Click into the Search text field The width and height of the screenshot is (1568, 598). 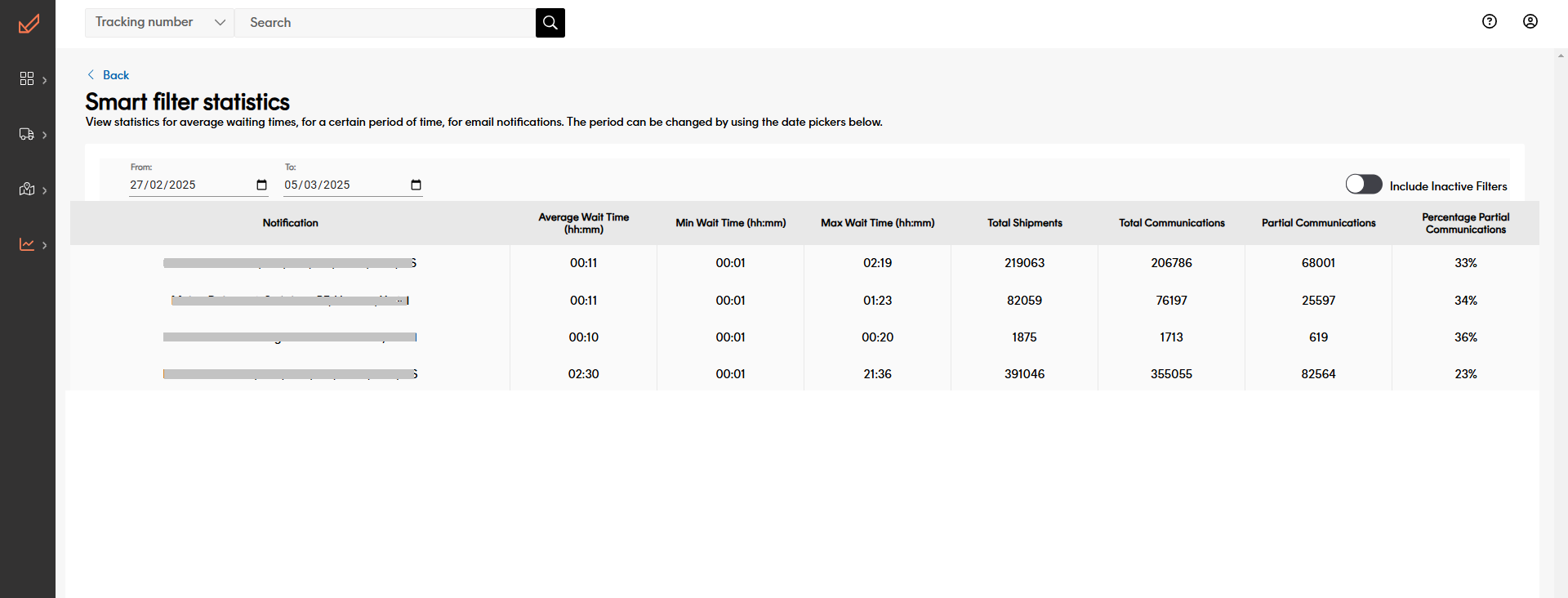pyautogui.click(x=384, y=23)
